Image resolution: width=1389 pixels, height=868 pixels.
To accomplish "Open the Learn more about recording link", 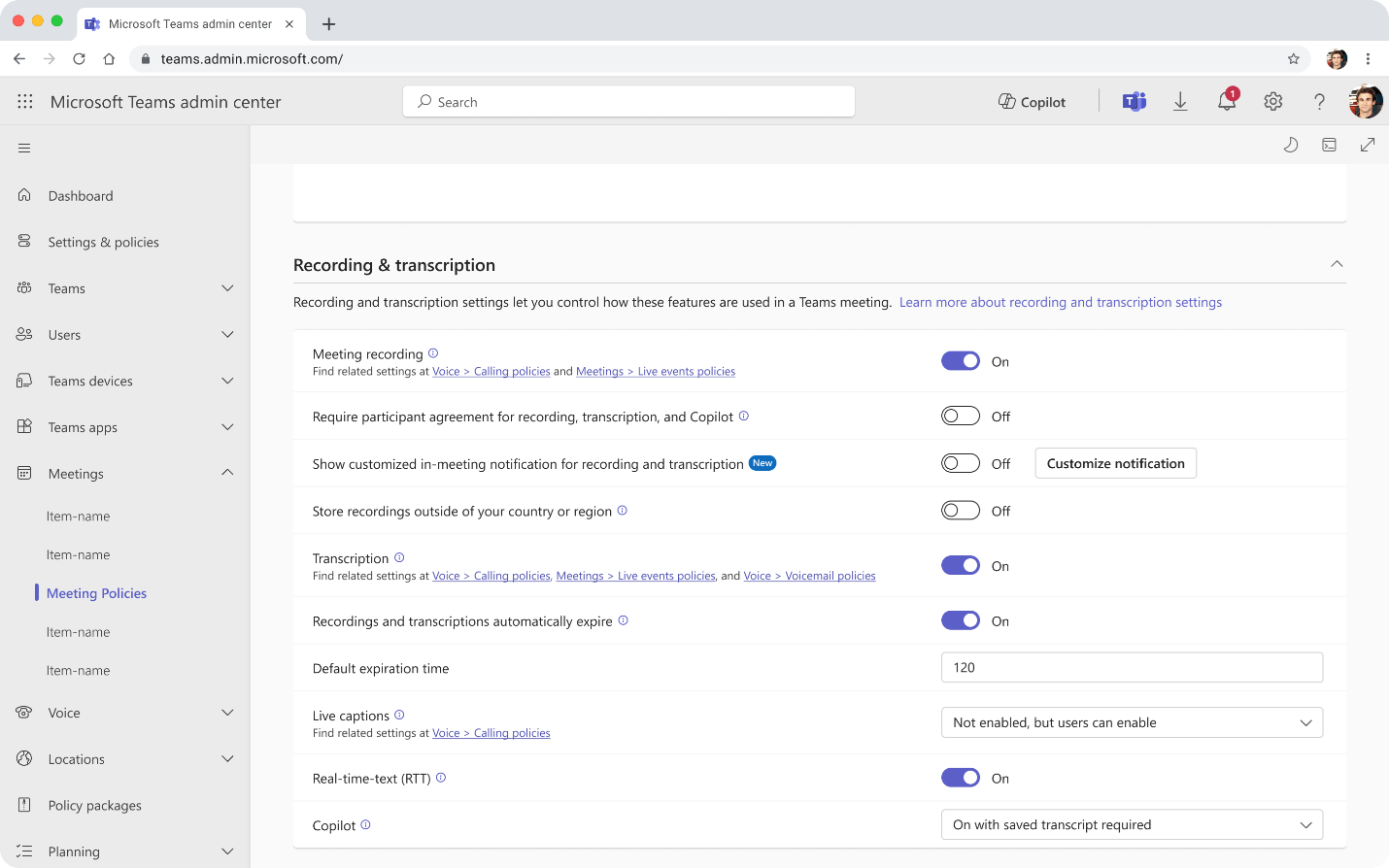I will click(x=1060, y=302).
